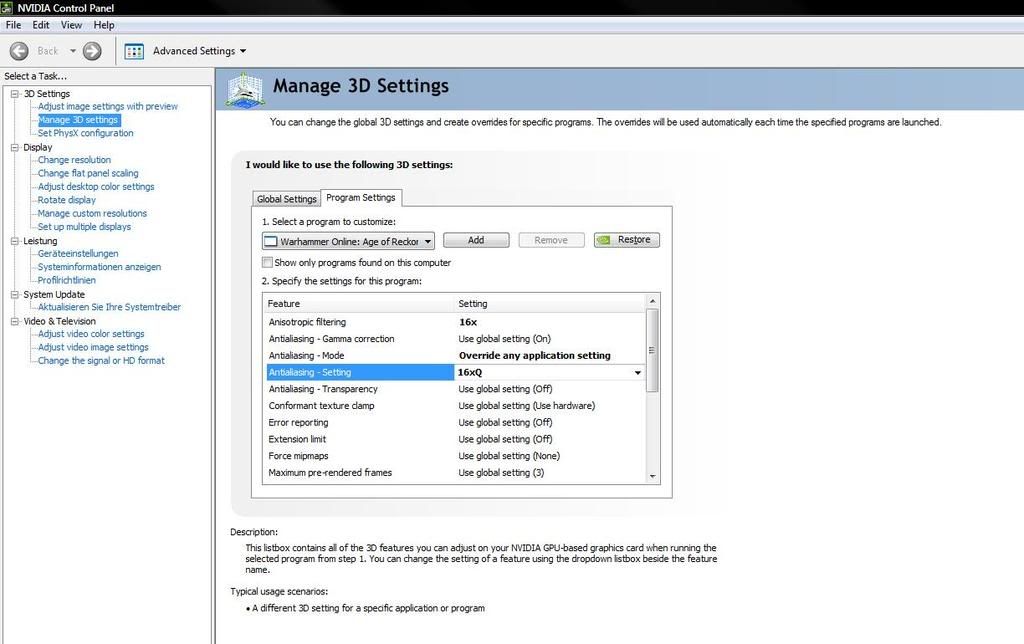Viewport: 1024px width, 644px height.
Task: Open Profilrichtlinien task
Action: click(x=67, y=281)
